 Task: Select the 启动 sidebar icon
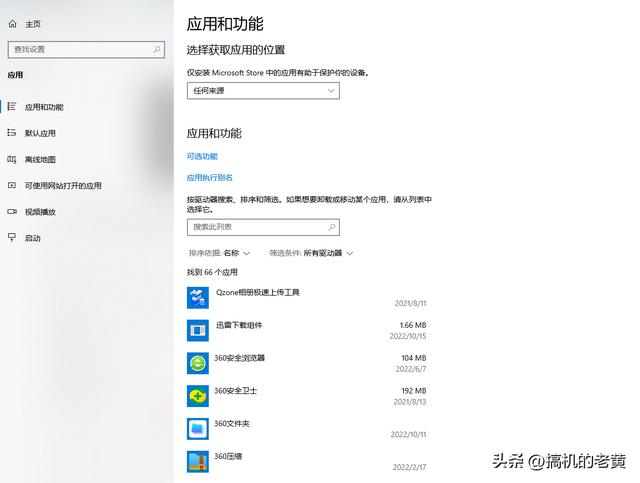[x=12, y=237]
